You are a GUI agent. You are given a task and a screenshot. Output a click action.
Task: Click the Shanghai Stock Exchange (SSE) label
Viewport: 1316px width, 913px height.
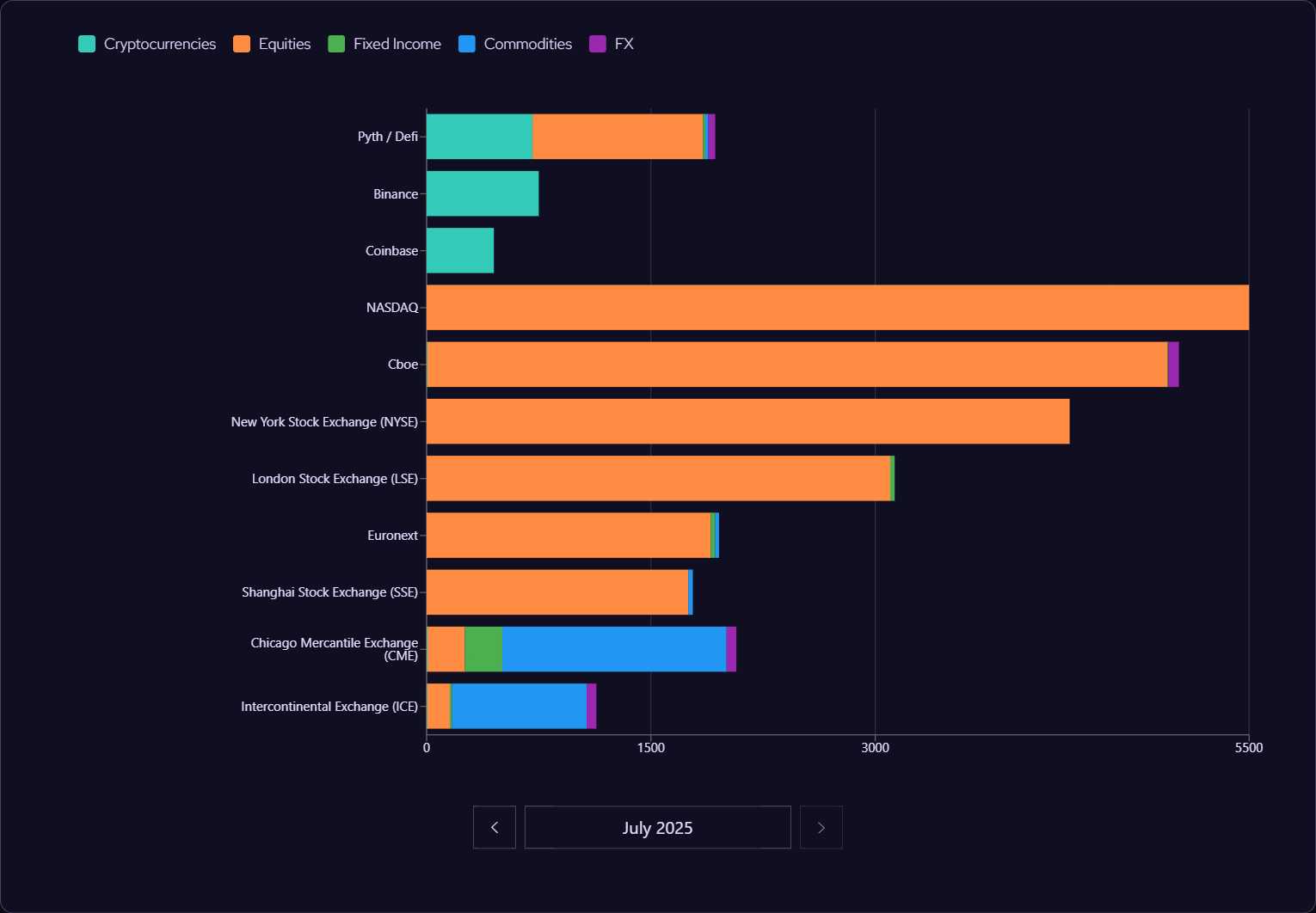[x=329, y=592]
